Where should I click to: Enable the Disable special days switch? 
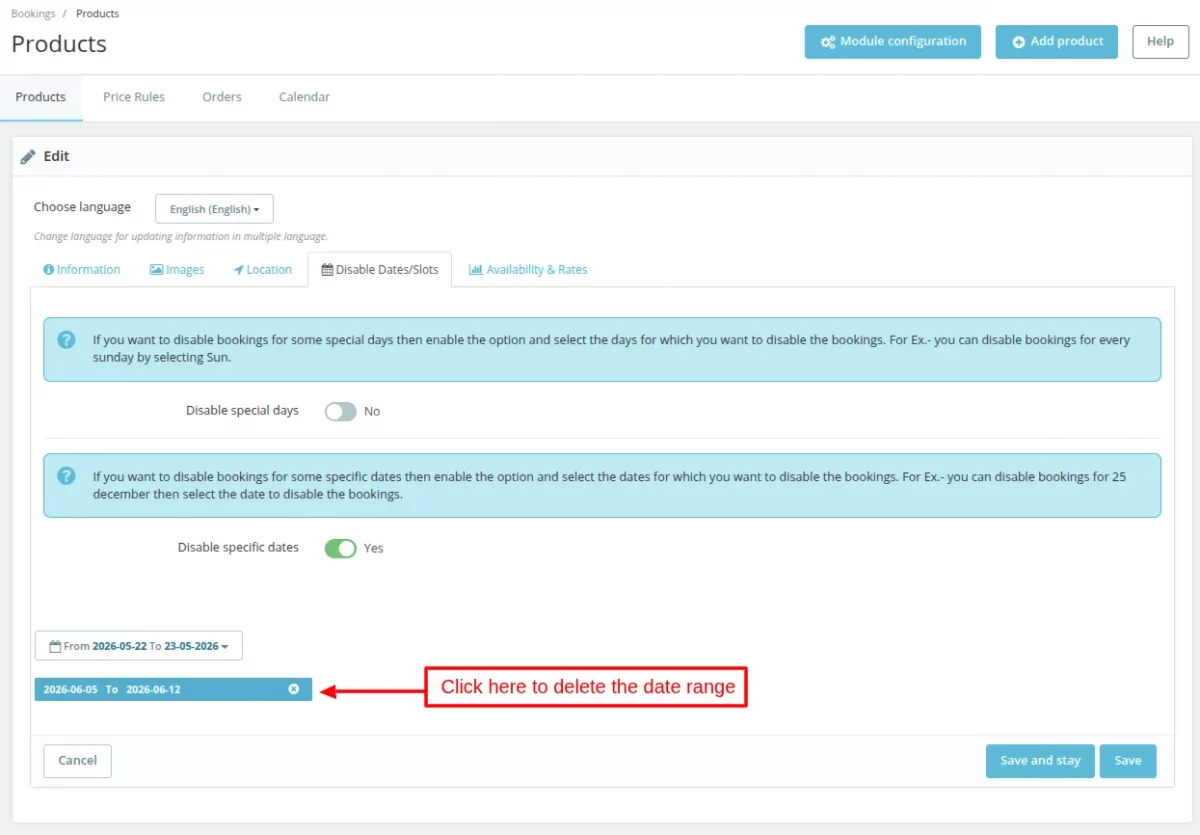click(x=340, y=411)
